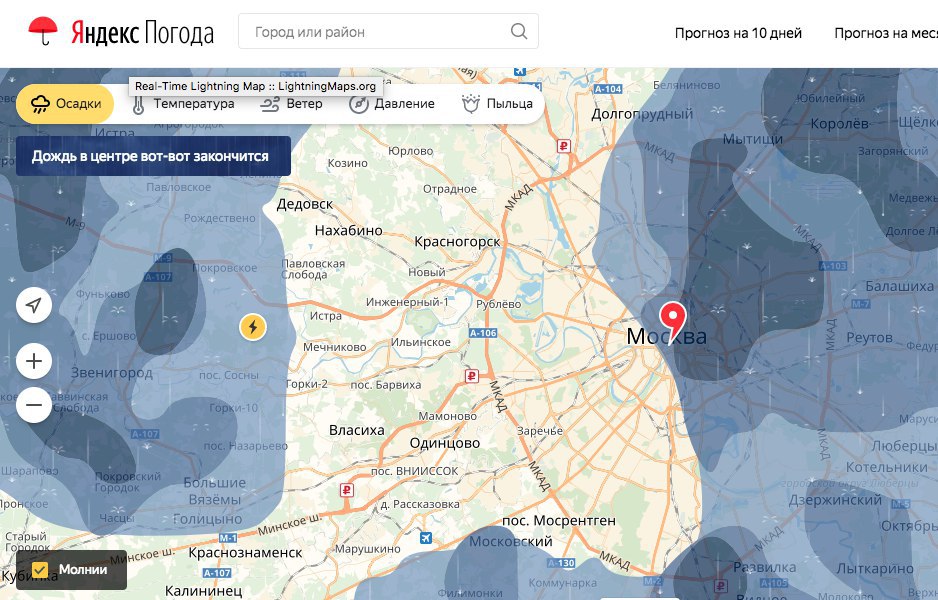The height and width of the screenshot is (600, 938).
Task: Open 'Прогноз на 10 дней'
Action: click(x=738, y=33)
